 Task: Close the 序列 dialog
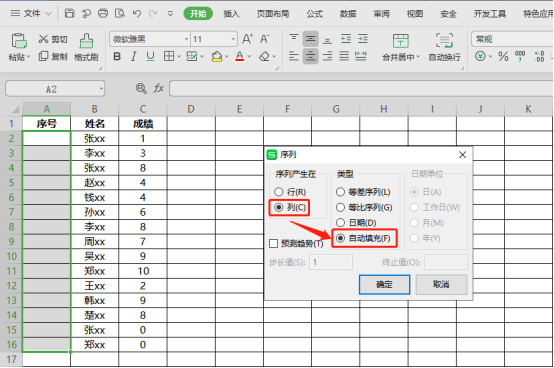(462, 155)
